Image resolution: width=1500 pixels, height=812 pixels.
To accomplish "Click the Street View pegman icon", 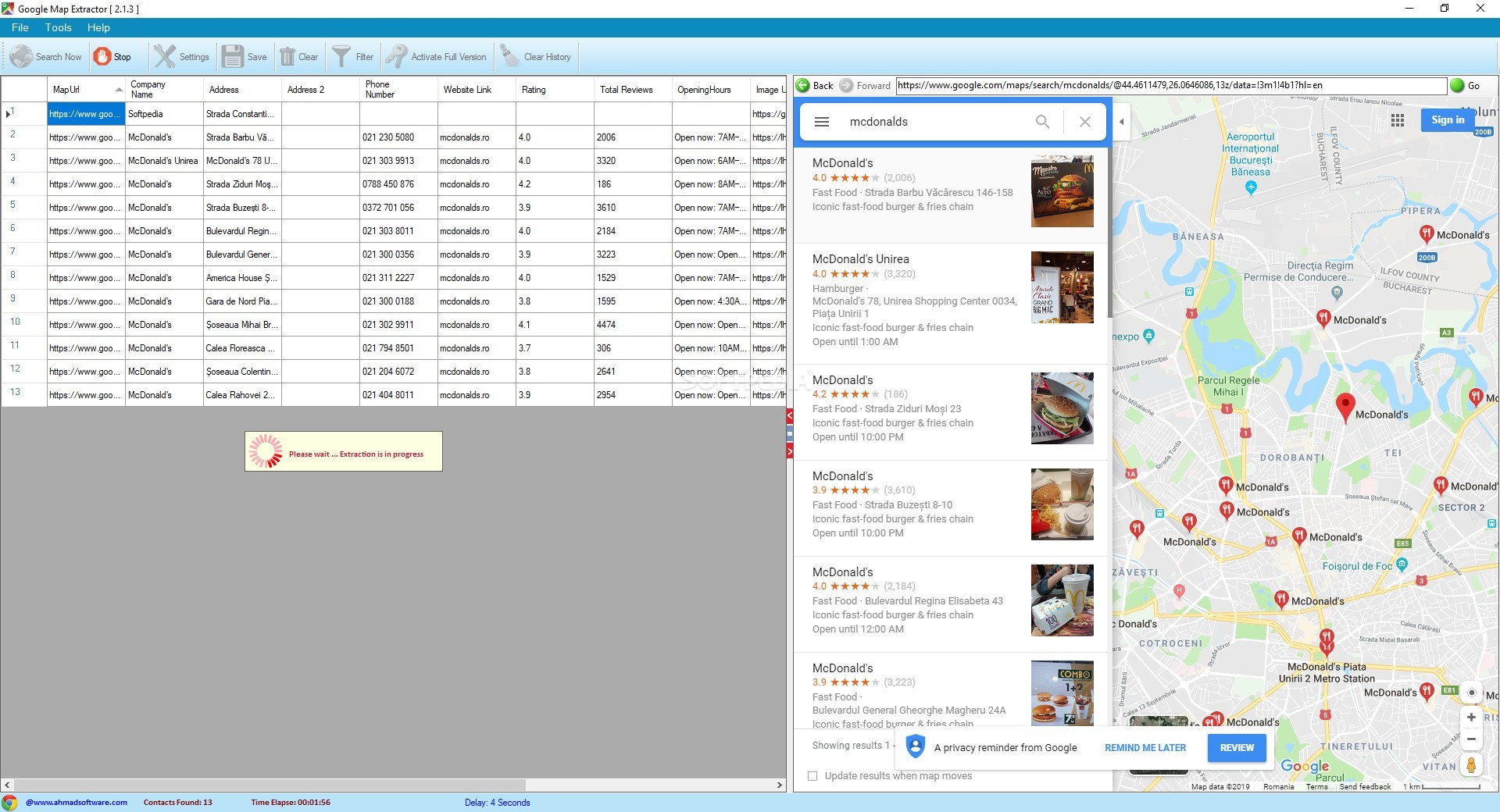I will [1471, 765].
